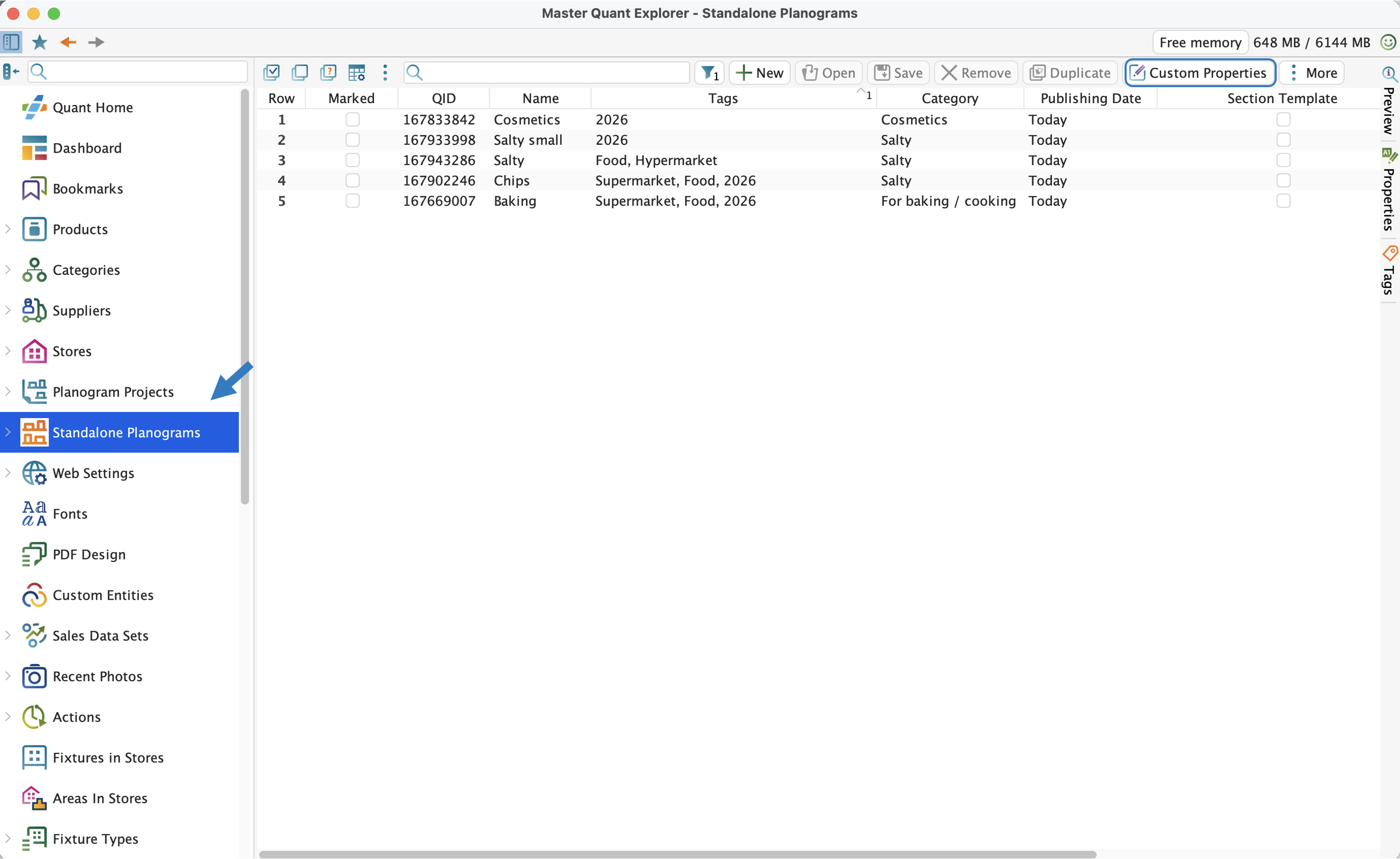1400x859 pixels.
Task: Click the star favorites icon
Action: click(39, 42)
